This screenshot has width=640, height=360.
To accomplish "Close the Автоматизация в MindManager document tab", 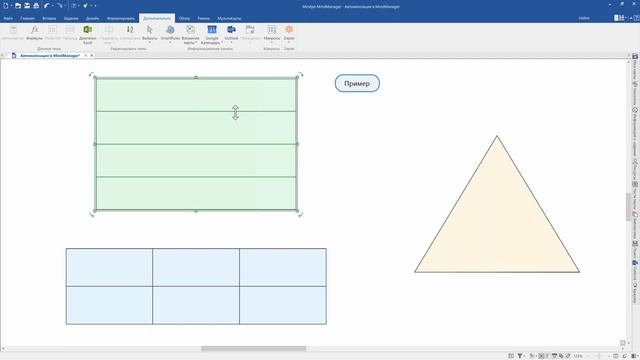I will 92,56.
